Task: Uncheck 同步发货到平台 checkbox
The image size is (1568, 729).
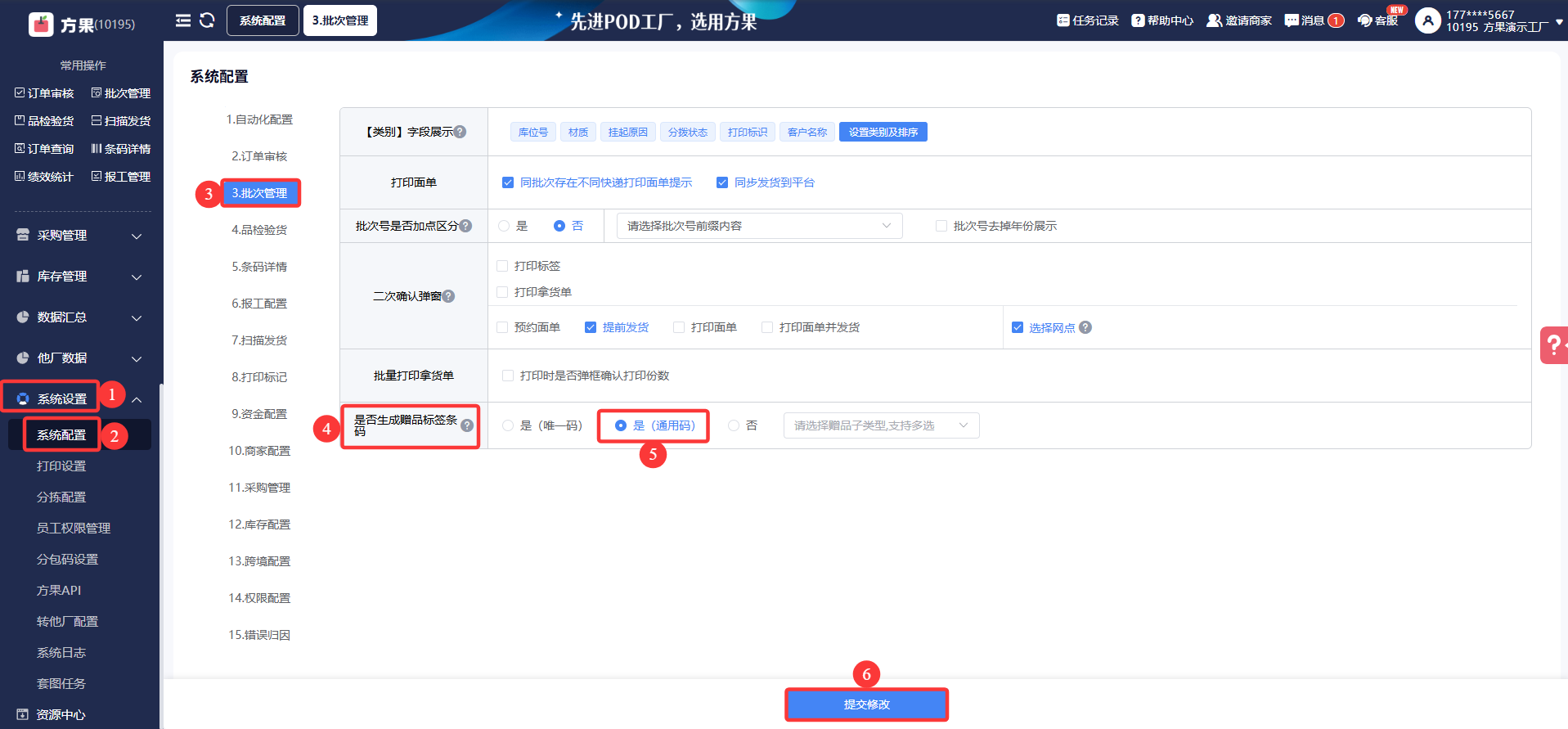Action: tap(722, 182)
